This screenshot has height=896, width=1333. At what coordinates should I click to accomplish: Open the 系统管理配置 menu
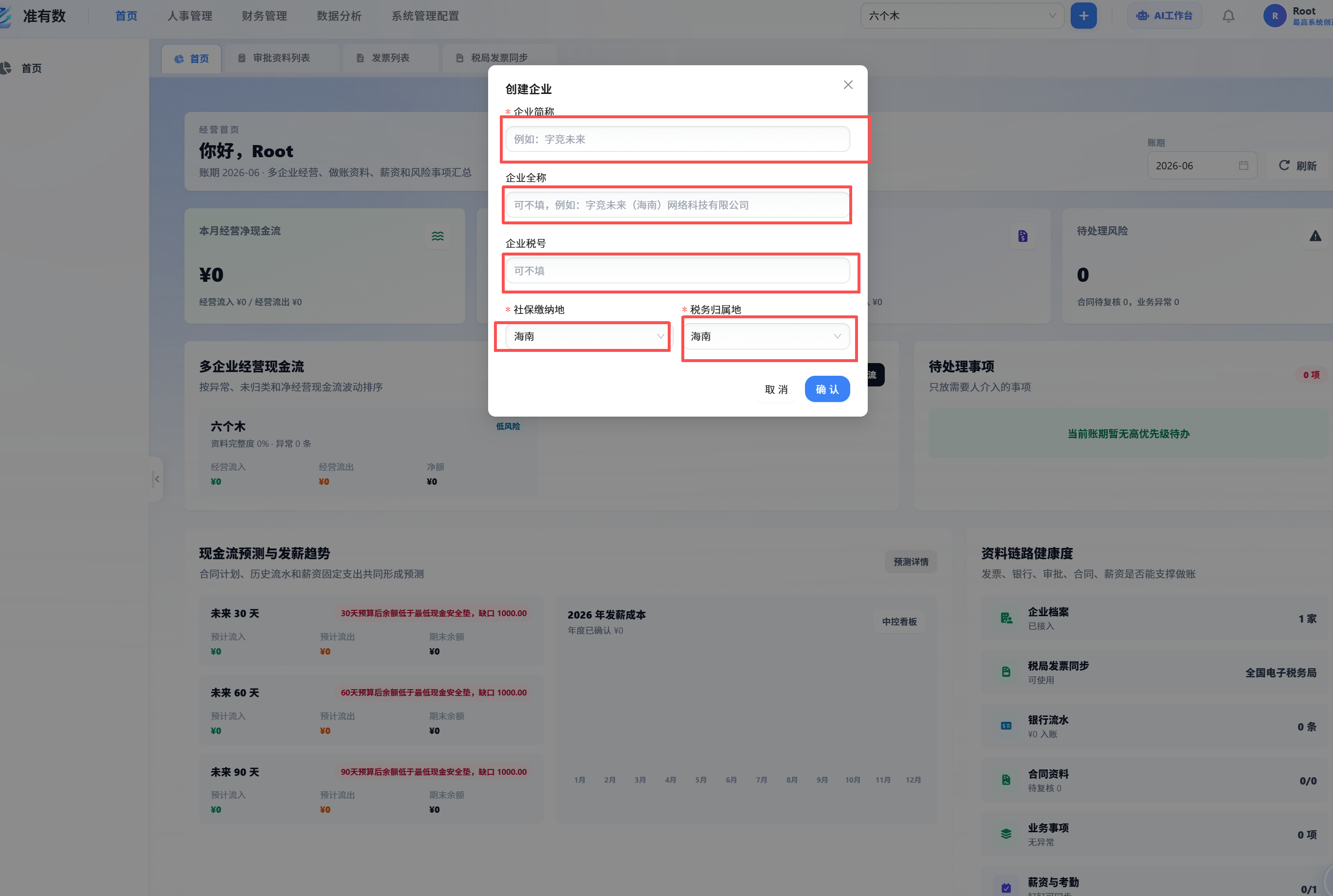click(425, 16)
